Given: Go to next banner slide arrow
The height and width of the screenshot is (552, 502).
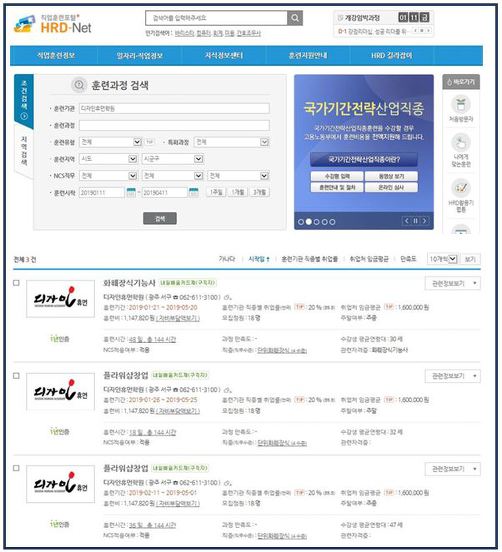Looking at the screenshot, I should tap(425, 221).
